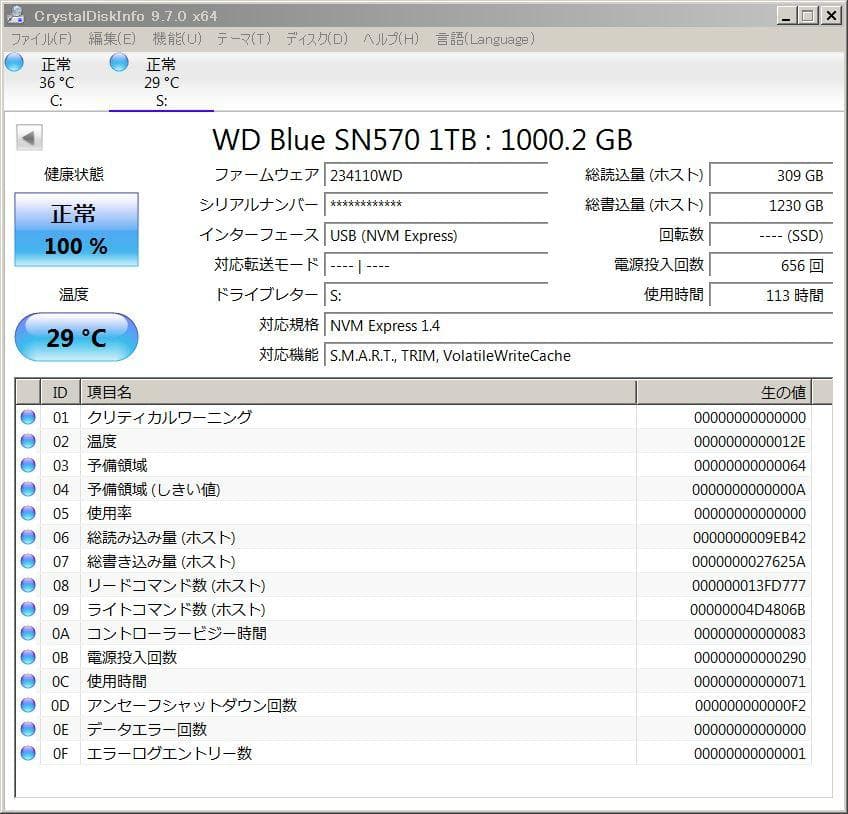The height and width of the screenshot is (814, 848).
Task: Click the blue indicator beside クリティカルワーニング
Action: coord(27,417)
